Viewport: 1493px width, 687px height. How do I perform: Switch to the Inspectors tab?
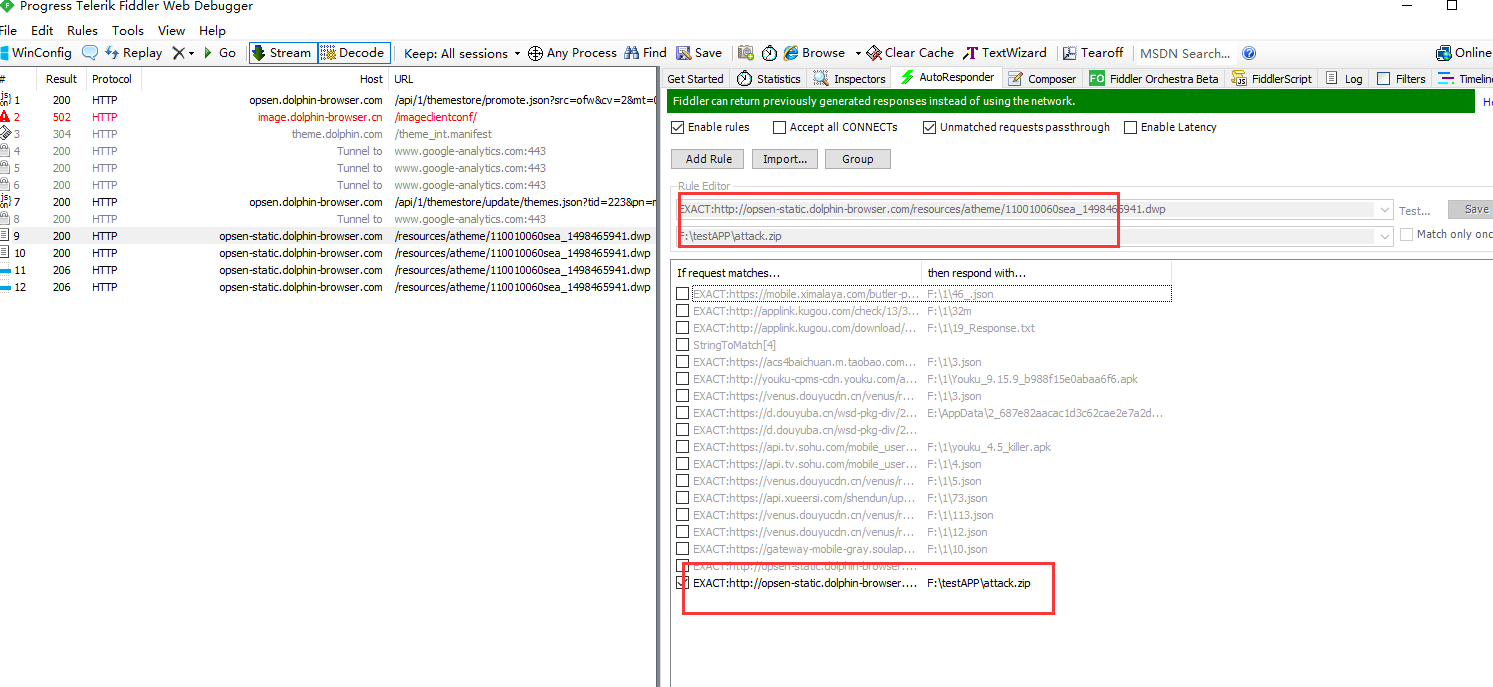(850, 78)
